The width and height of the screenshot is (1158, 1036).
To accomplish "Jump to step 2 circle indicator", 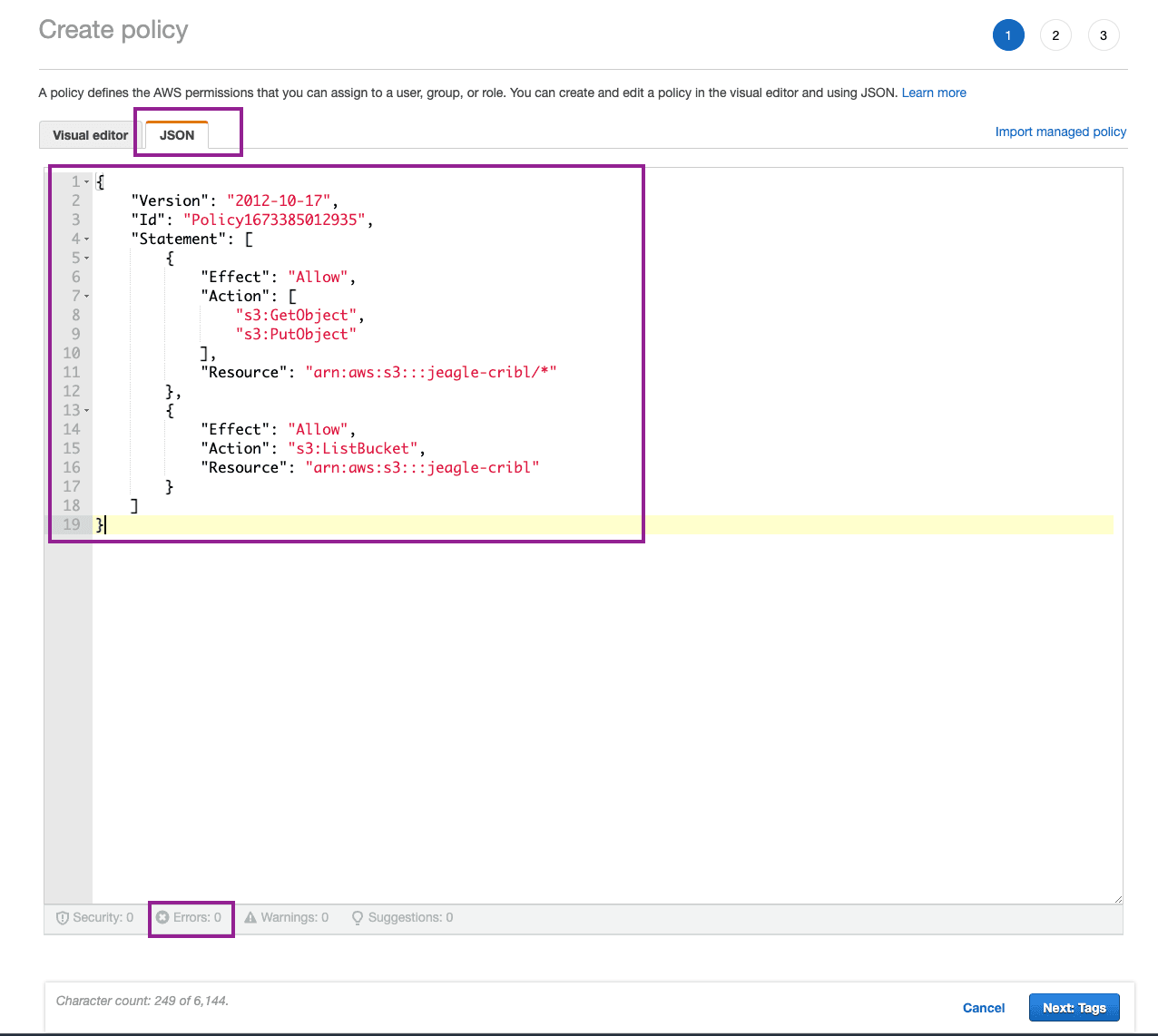I will point(1055,35).
